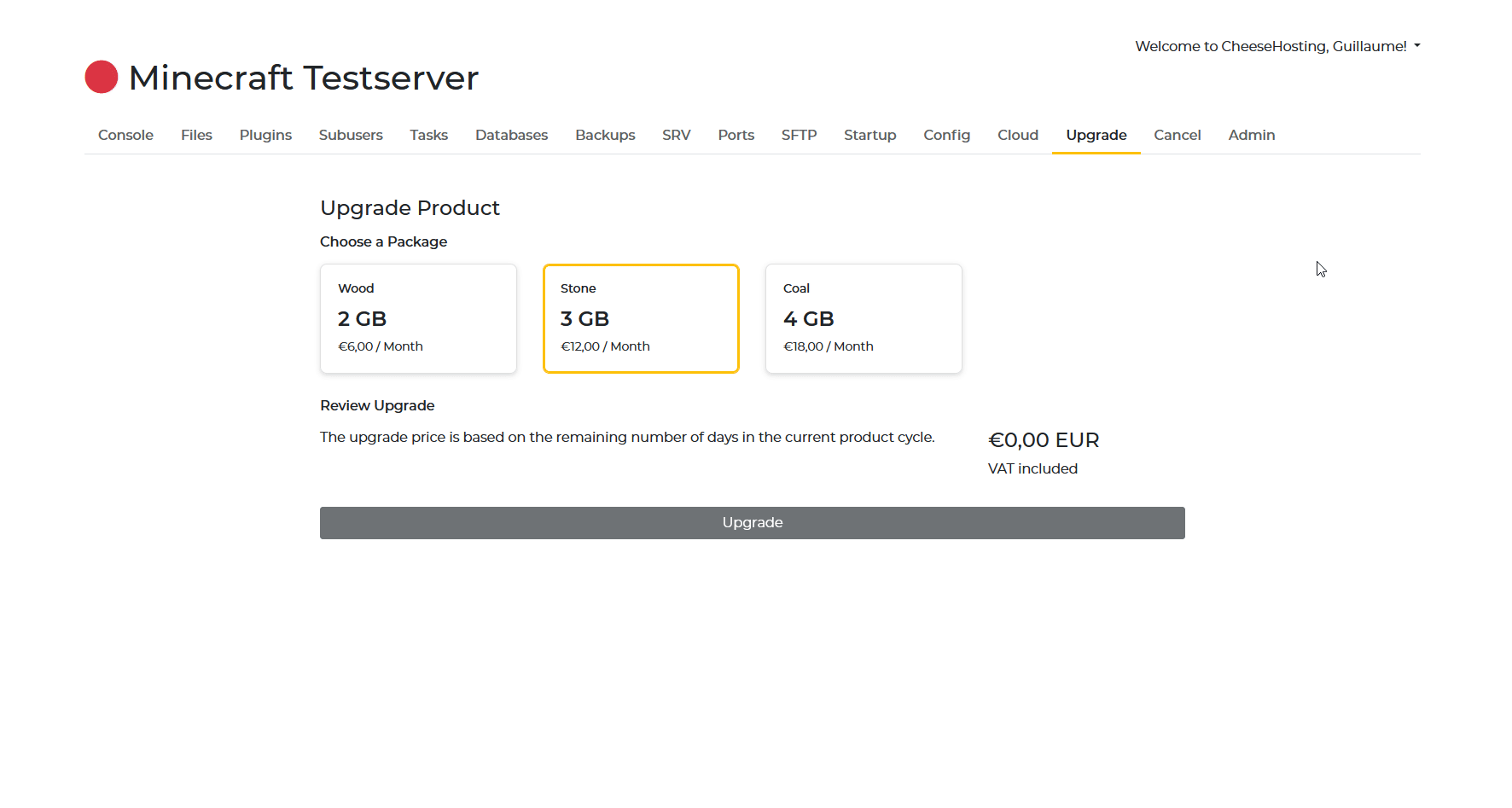This screenshot has height=808, width=1512.
Task: Select the Wood 2 GB package
Action: pos(418,318)
